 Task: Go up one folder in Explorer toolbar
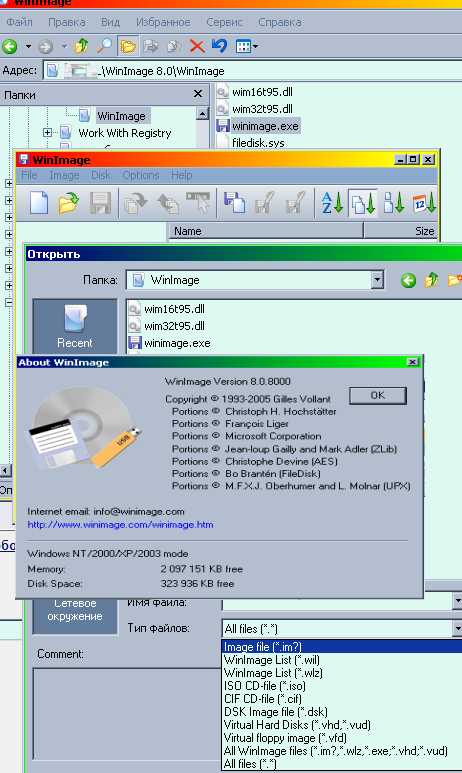click(81, 46)
